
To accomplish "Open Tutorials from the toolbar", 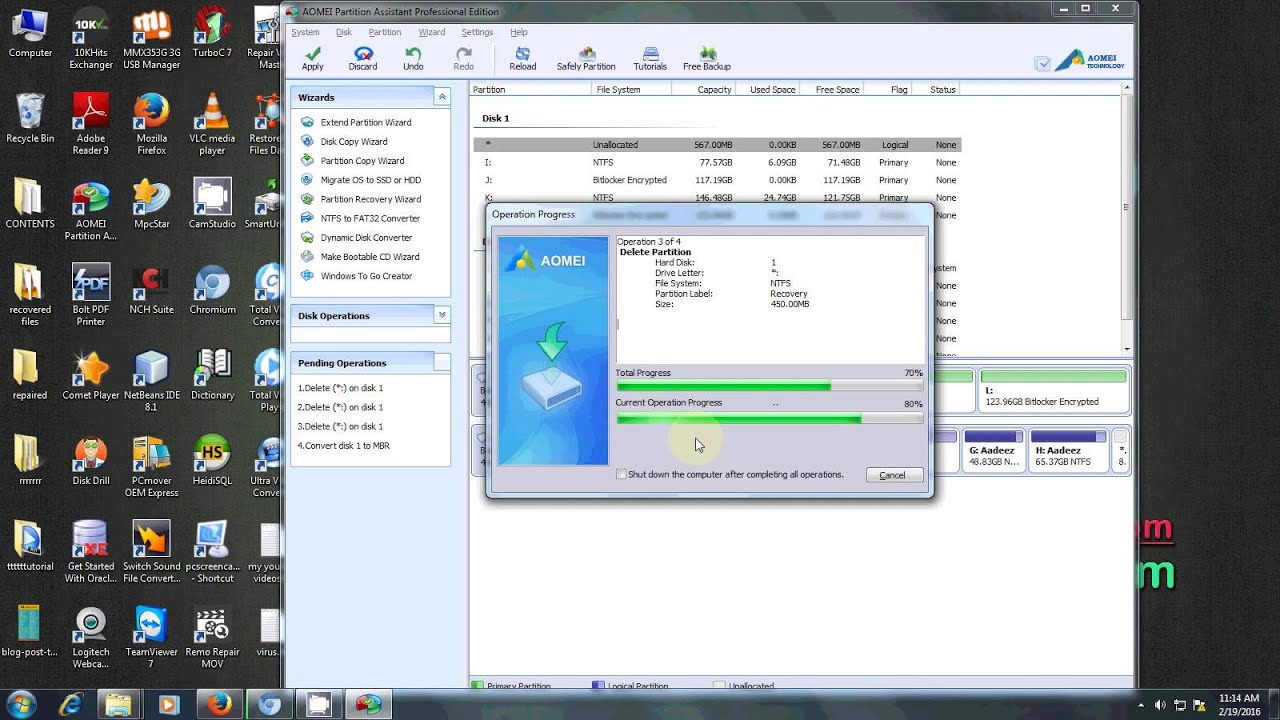I will pyautogui.click(x=650, y=58).
